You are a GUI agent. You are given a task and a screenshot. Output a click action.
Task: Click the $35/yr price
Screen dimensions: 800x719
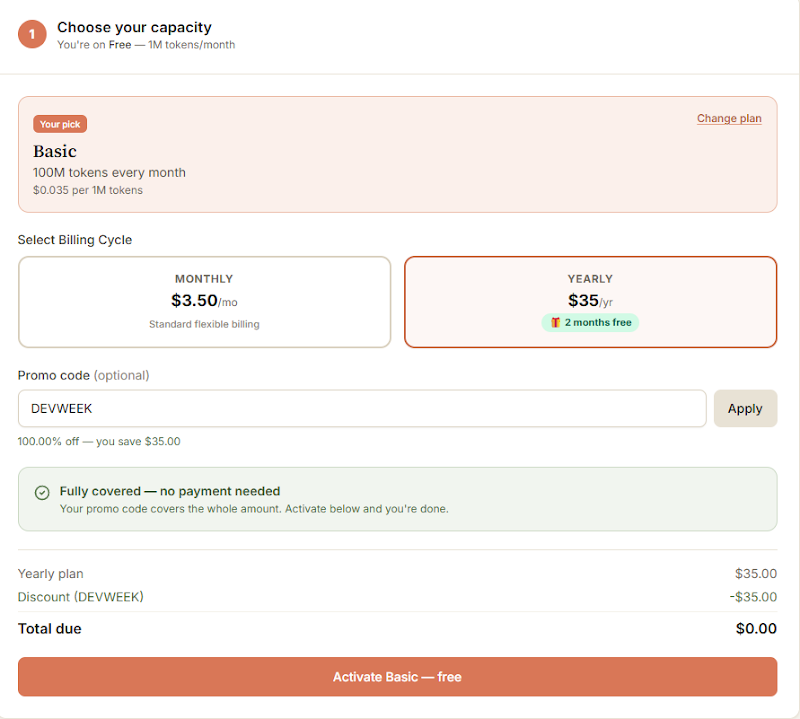click(x=590, y=301)
